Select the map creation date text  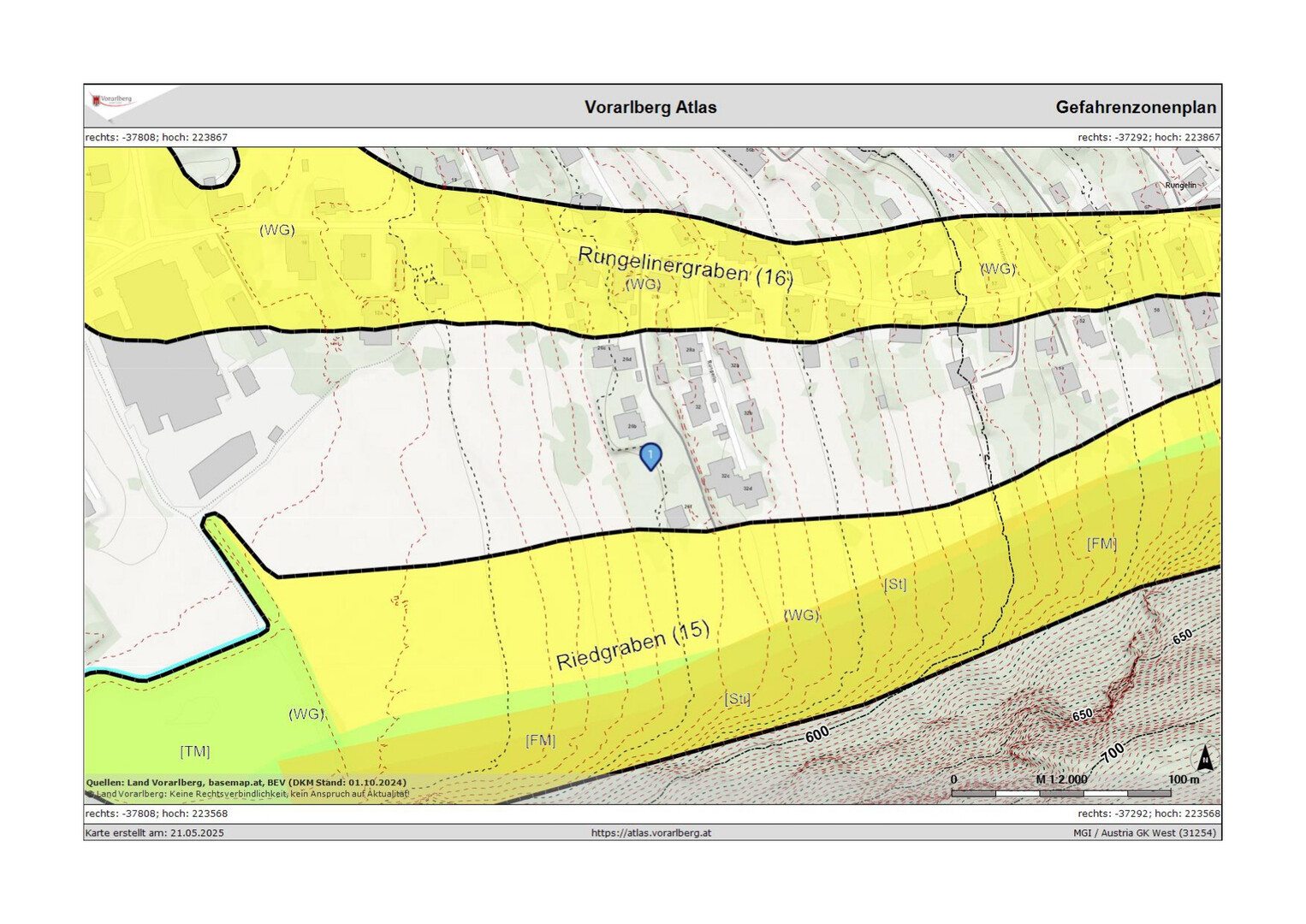(x=155, y=832)
